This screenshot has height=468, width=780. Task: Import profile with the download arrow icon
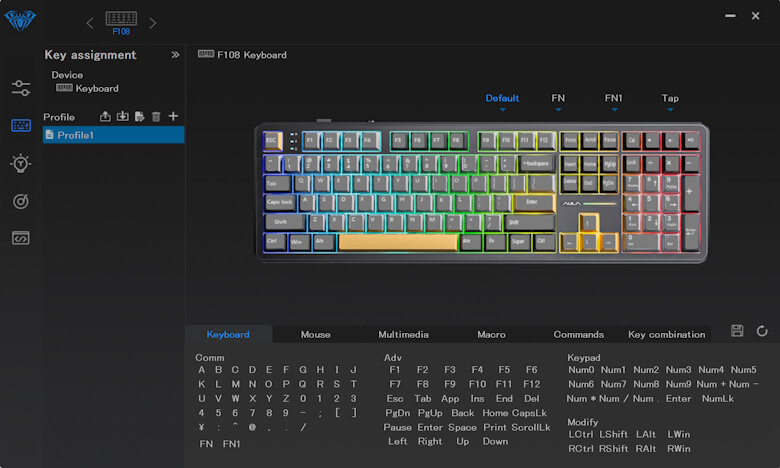123,117
